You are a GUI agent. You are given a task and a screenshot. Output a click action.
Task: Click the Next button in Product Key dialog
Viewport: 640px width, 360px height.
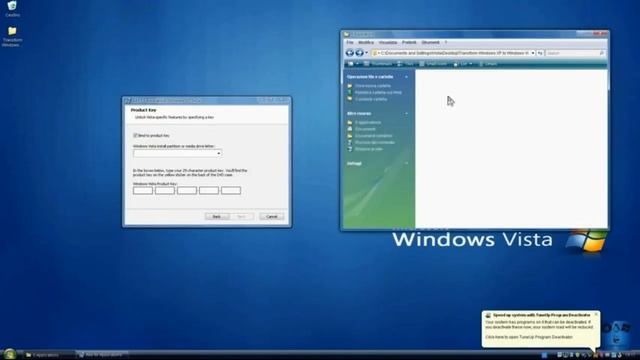click(242, 216)
